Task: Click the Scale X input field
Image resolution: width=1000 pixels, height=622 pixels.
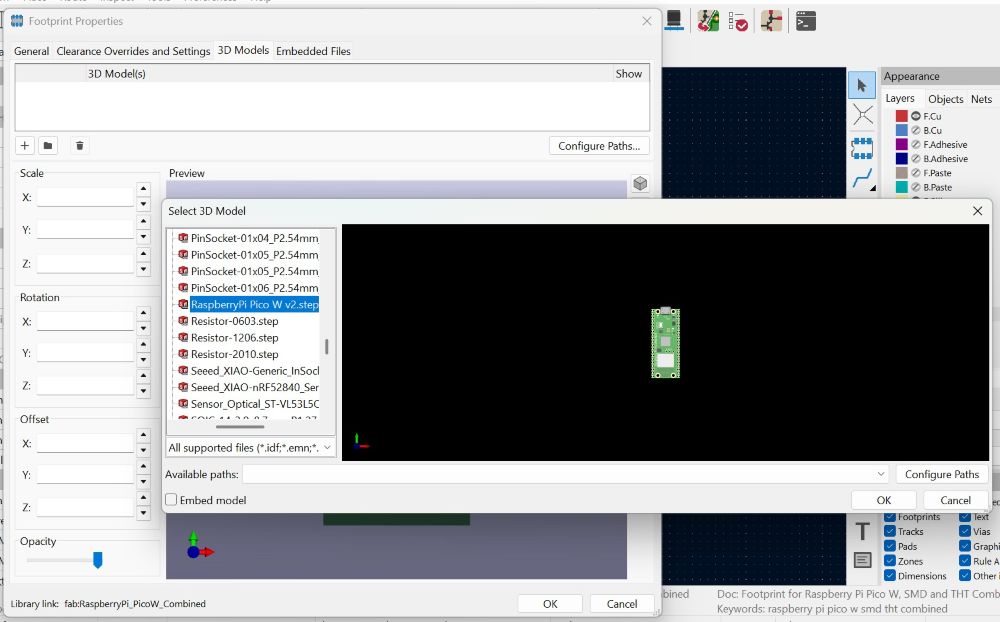Action: 85,197
